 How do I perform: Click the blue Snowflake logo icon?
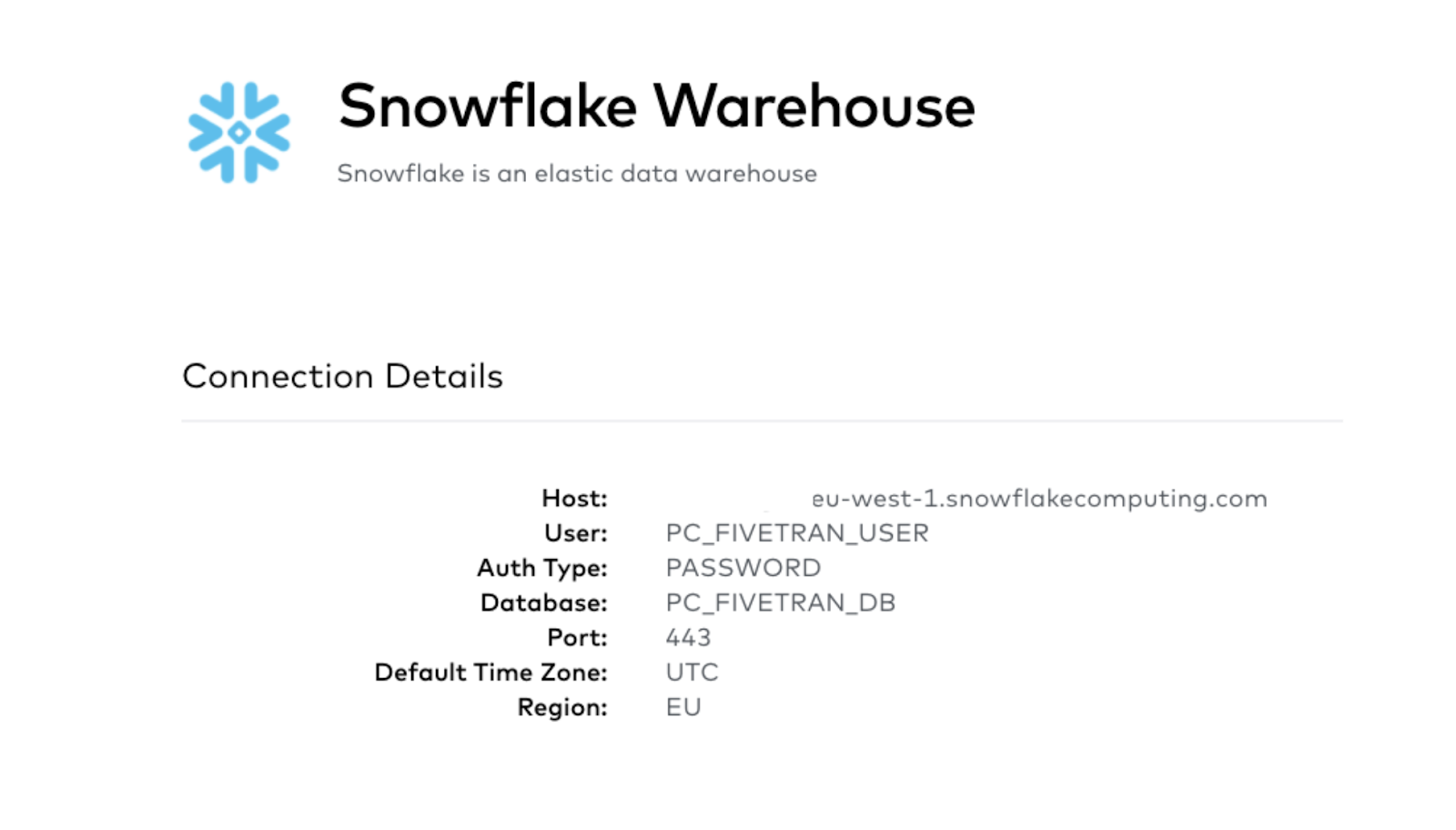(239, 133)
